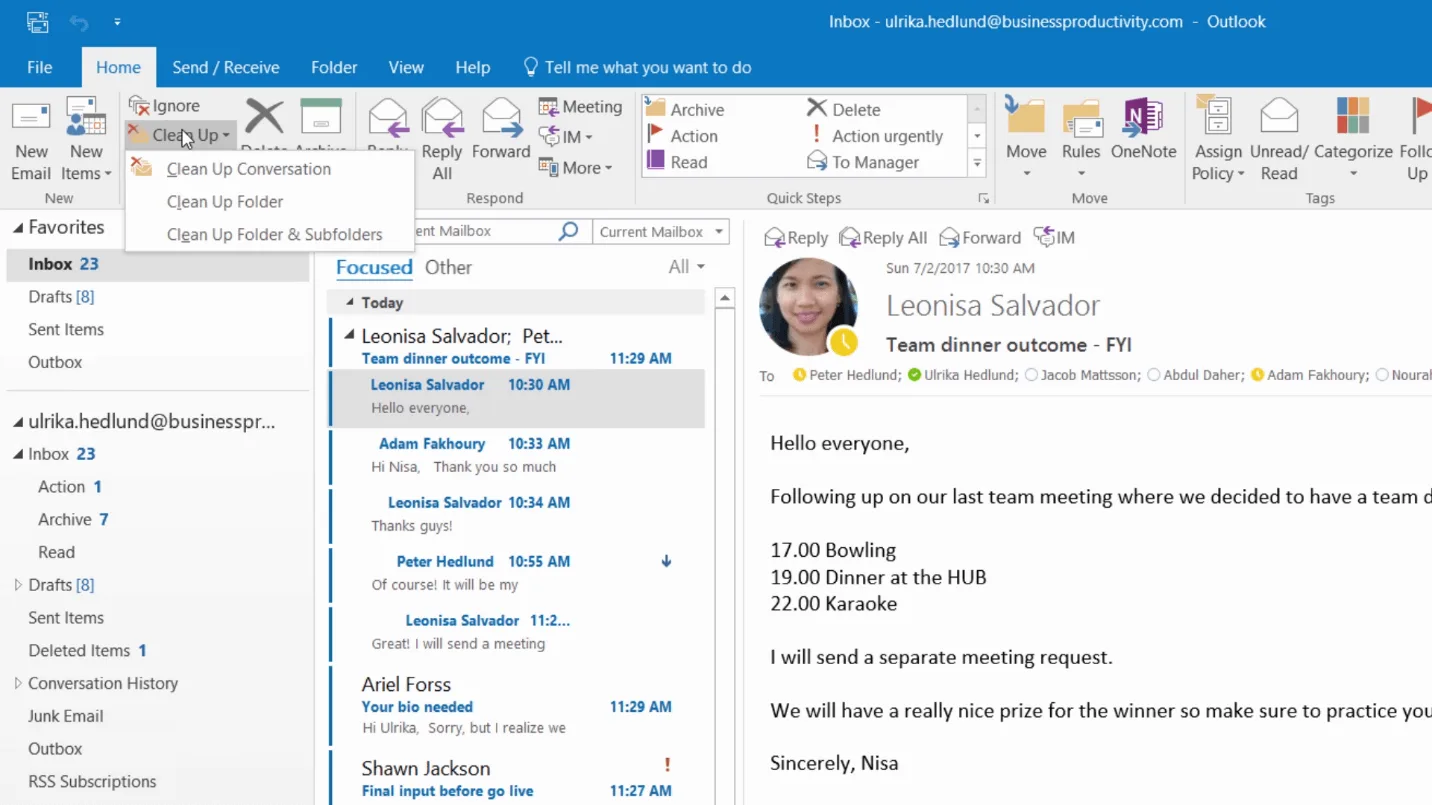Switch to the Focused inbox tab
This screenshot has width=1432, height=805.
(x=374, y=267)
